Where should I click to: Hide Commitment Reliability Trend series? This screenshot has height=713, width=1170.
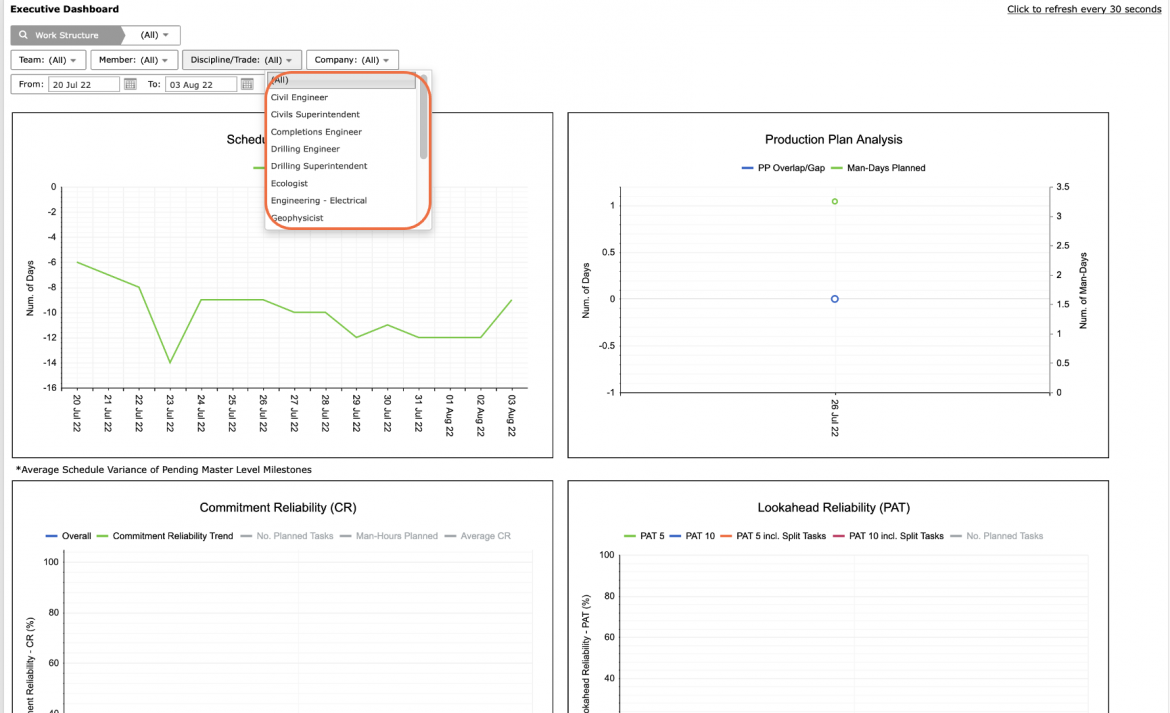pos(165,535)
